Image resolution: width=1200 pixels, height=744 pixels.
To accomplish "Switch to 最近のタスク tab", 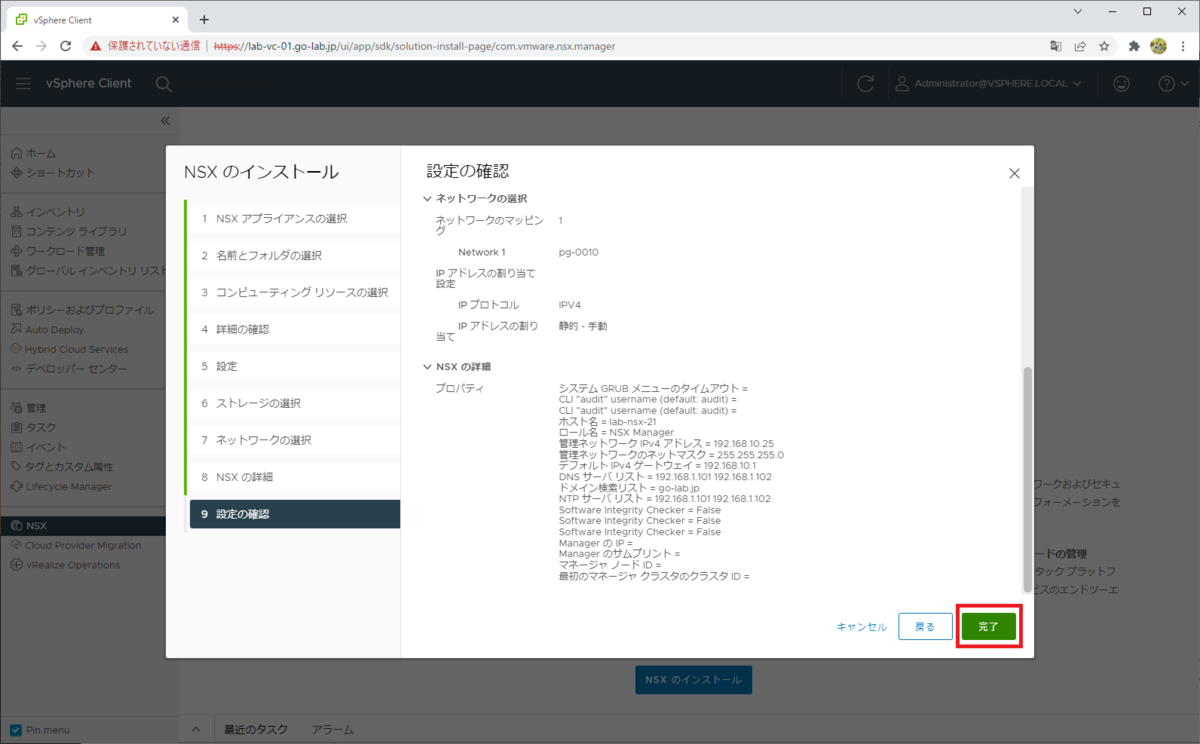I will point(256,730).
